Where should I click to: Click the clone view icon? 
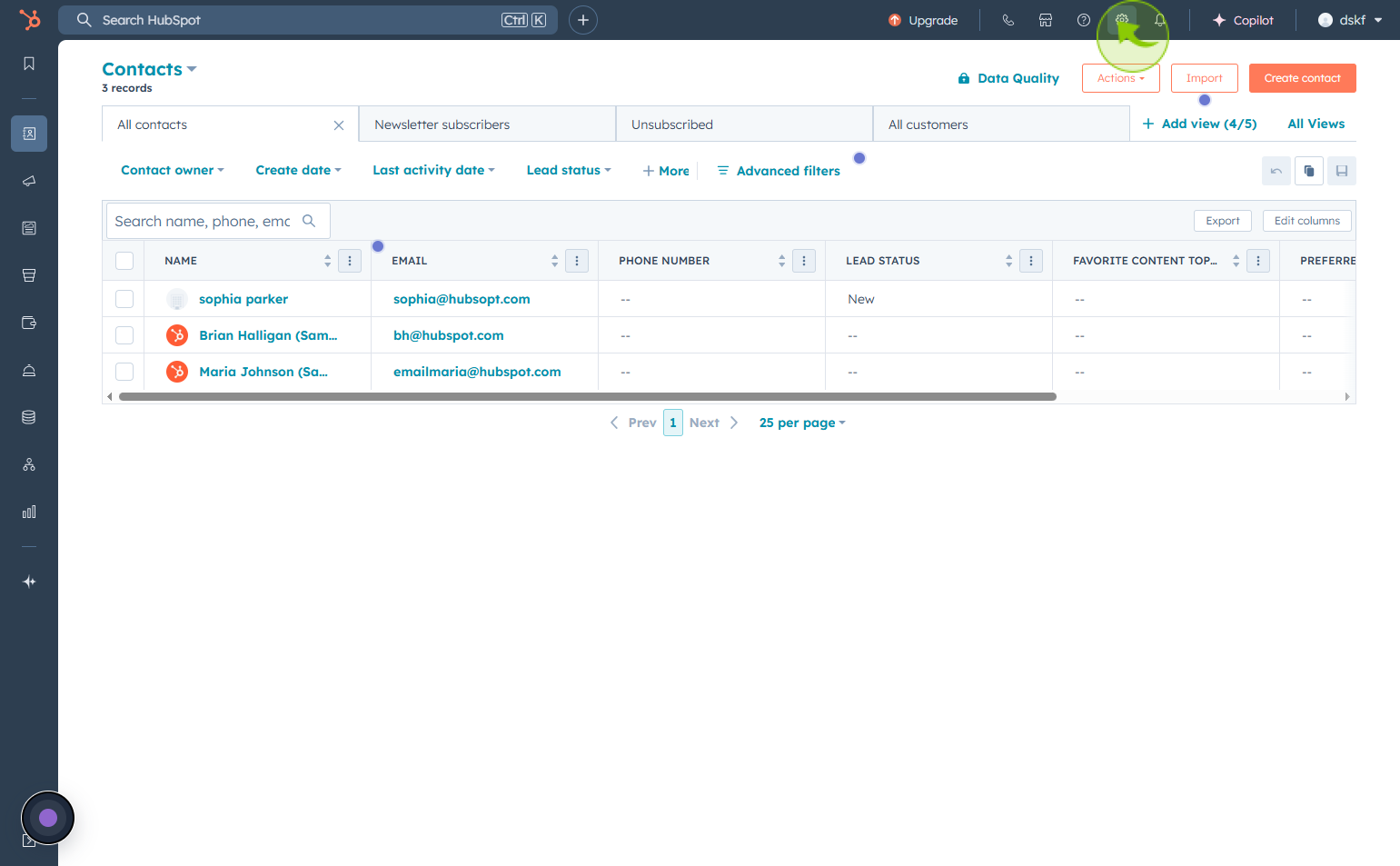tap(1309, 171)
